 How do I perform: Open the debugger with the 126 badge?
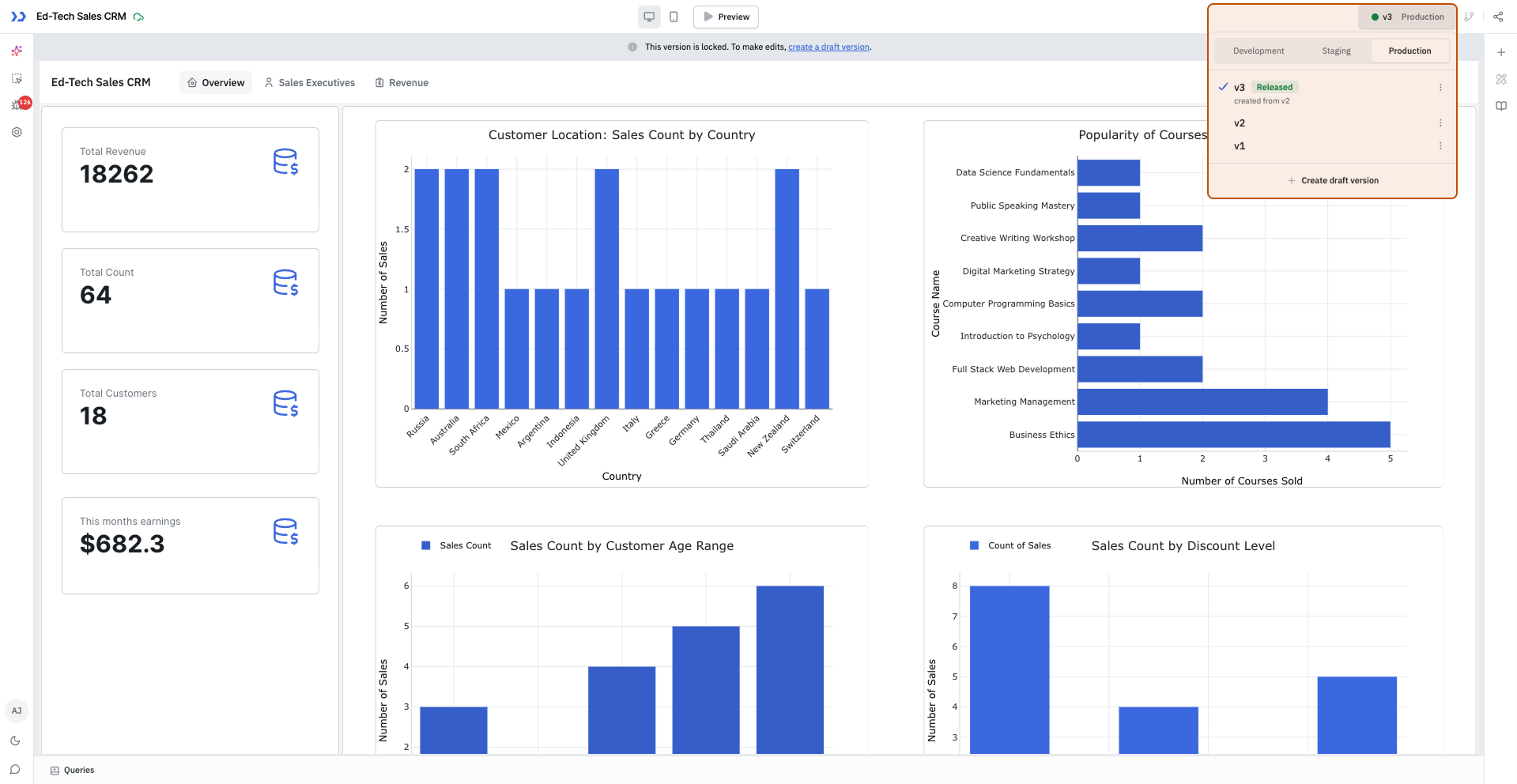pos(17,105)
